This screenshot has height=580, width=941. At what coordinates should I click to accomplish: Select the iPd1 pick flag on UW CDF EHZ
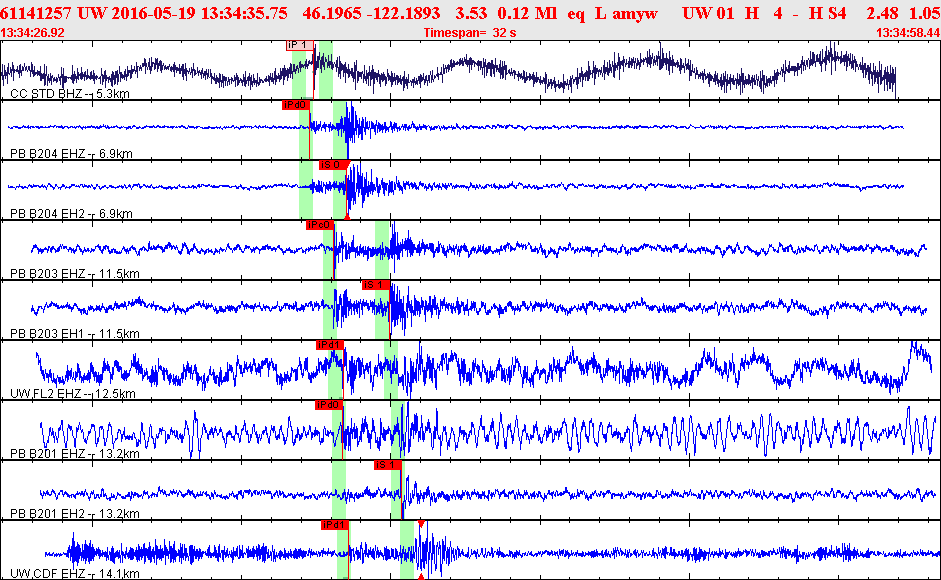click(x=334, y=525)
